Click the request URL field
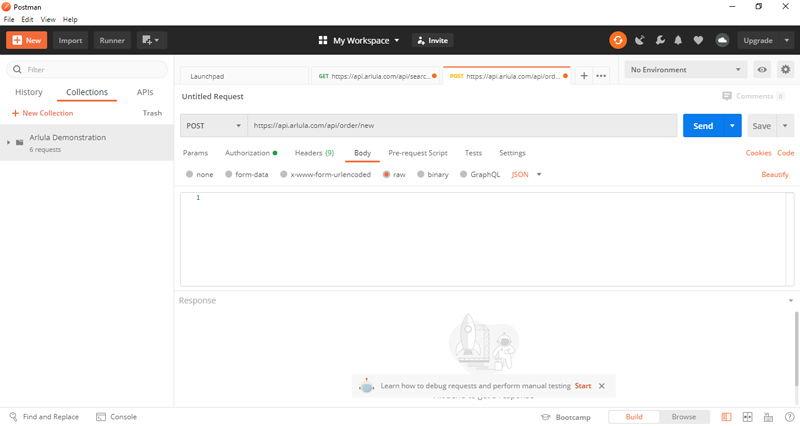This screenshot has height=426, width=800. point(462,126)
